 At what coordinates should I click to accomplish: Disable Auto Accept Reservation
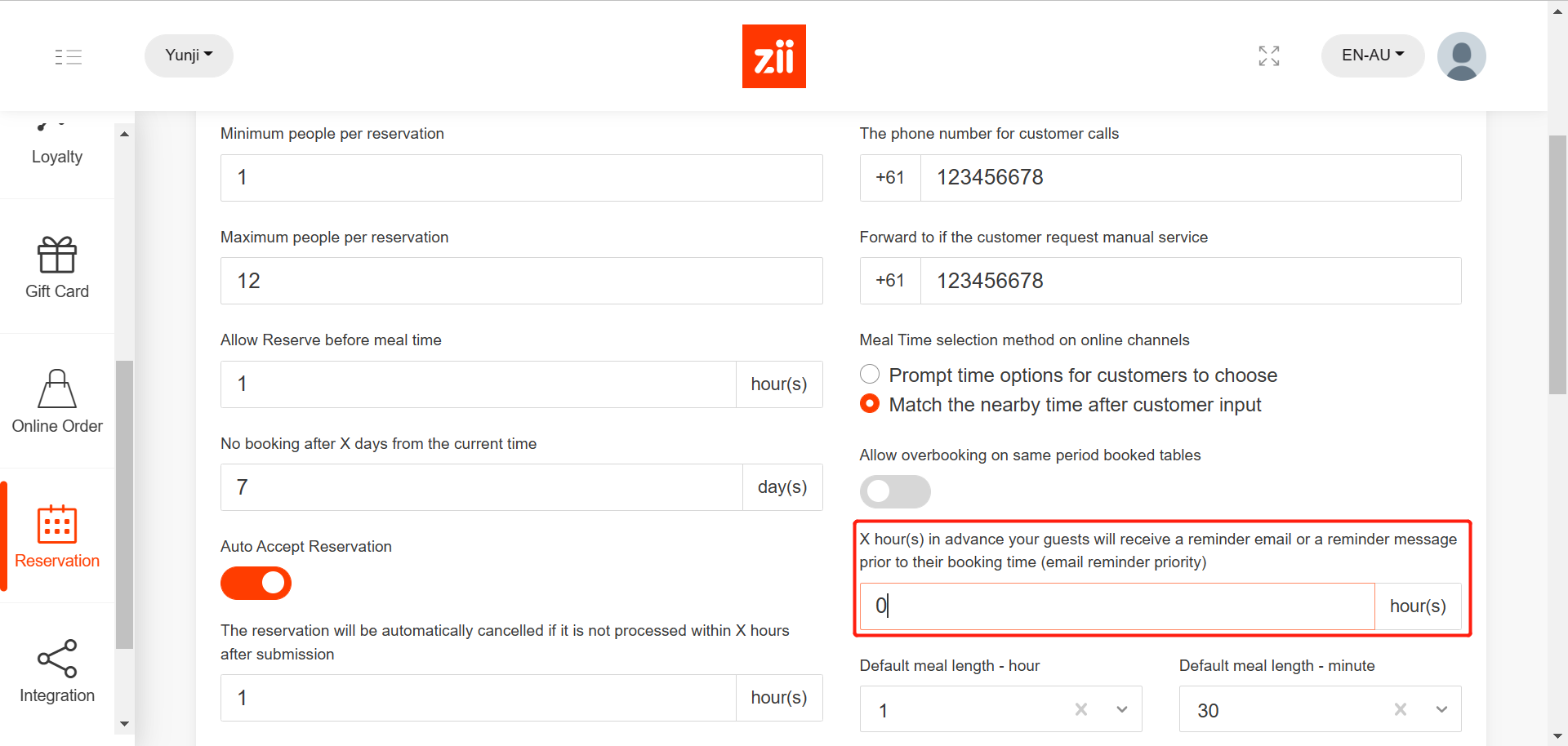pyautogui.click(x=256, y=583)
